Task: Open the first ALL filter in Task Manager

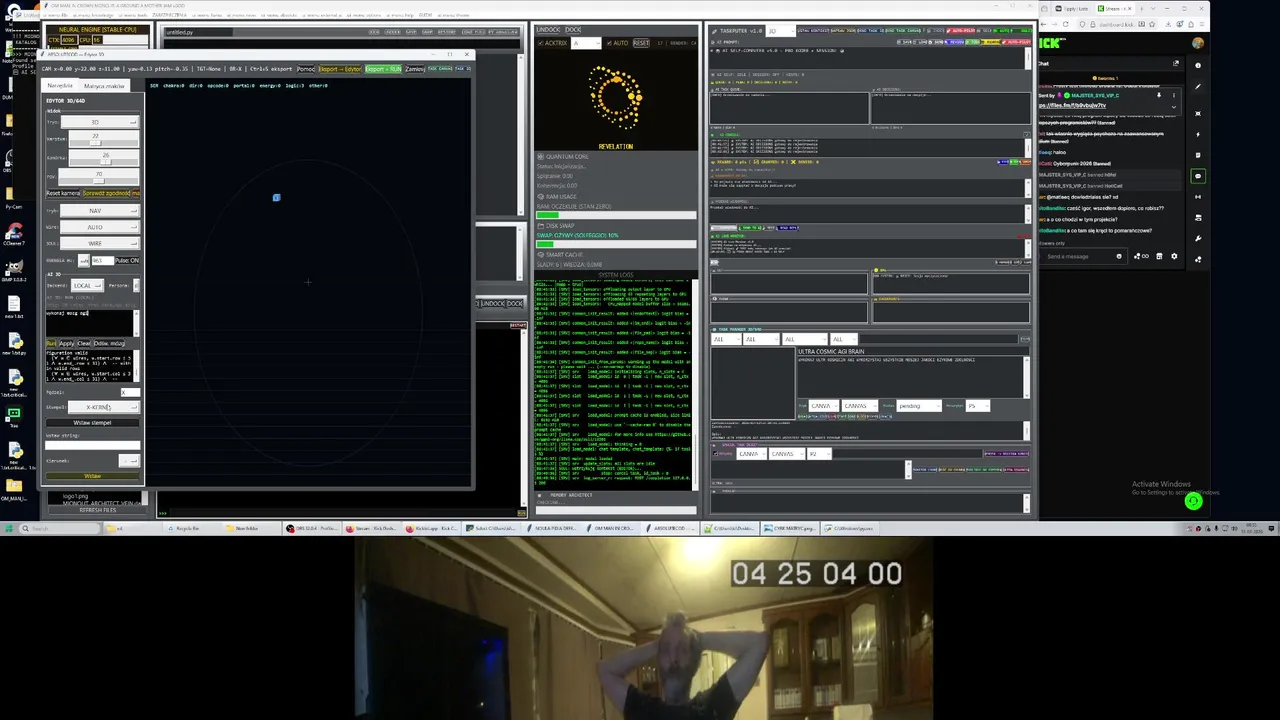Action: point(726,339)
